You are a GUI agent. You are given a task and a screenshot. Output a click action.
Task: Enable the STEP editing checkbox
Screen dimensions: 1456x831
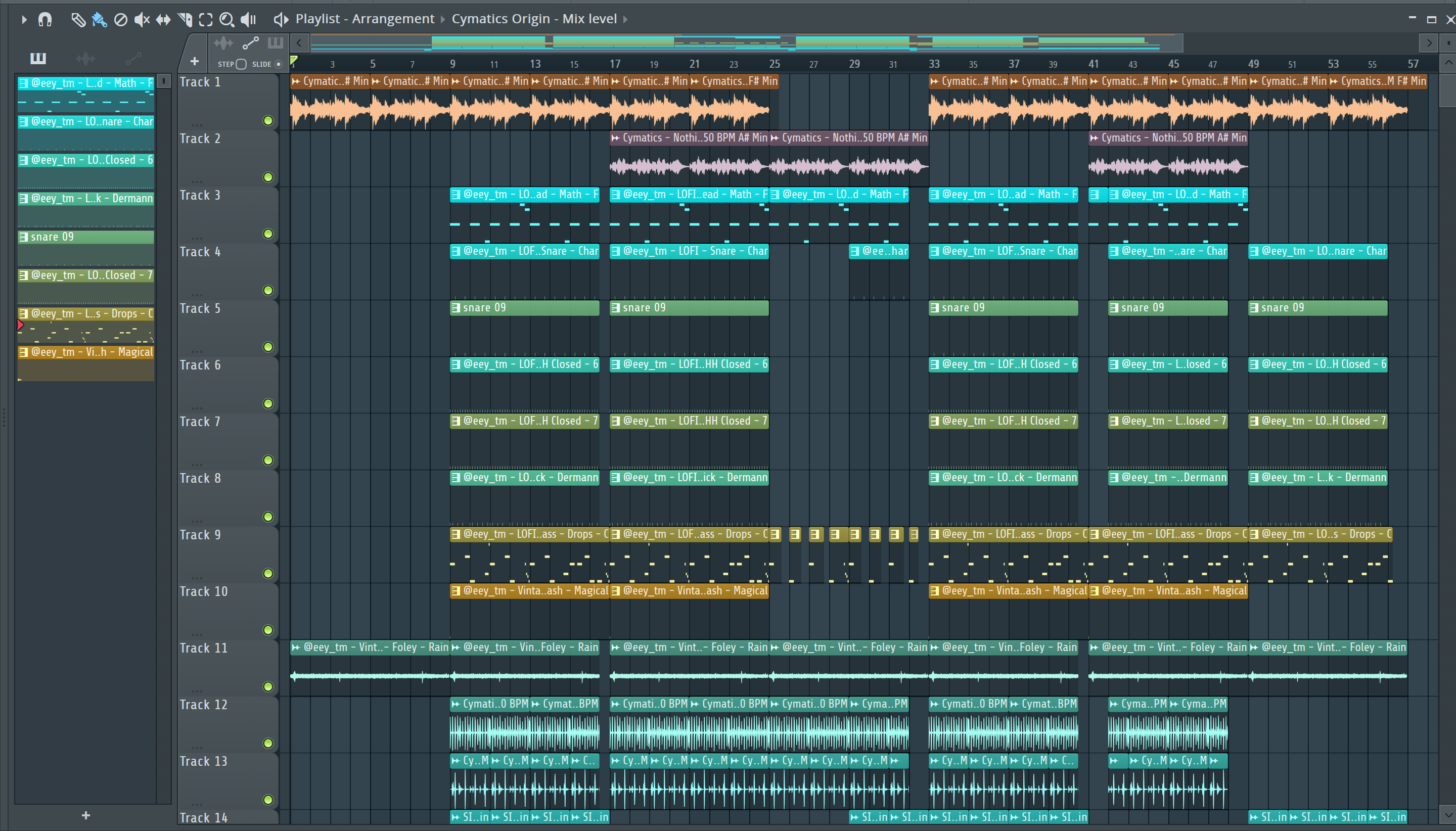click(242, 64)
